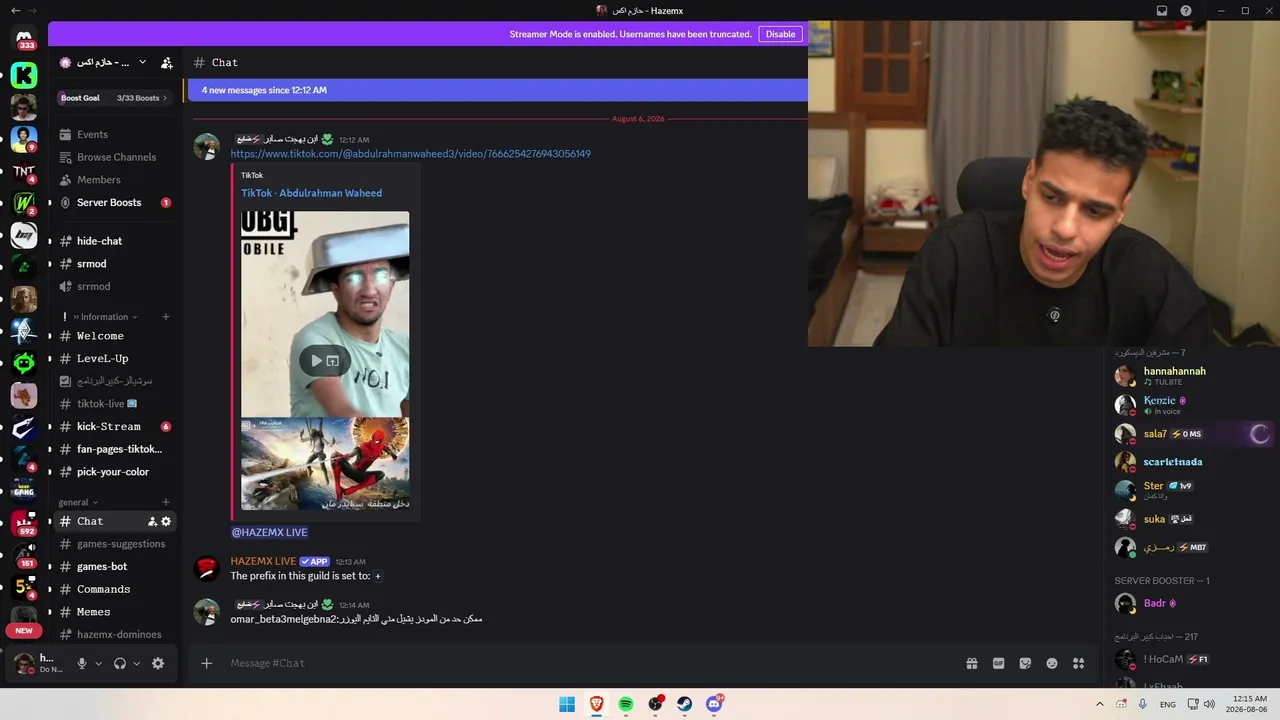This screenshot has height=720, width=1280.
Task: Open Brave browser from the taskbar
Action: coord(596,704)
